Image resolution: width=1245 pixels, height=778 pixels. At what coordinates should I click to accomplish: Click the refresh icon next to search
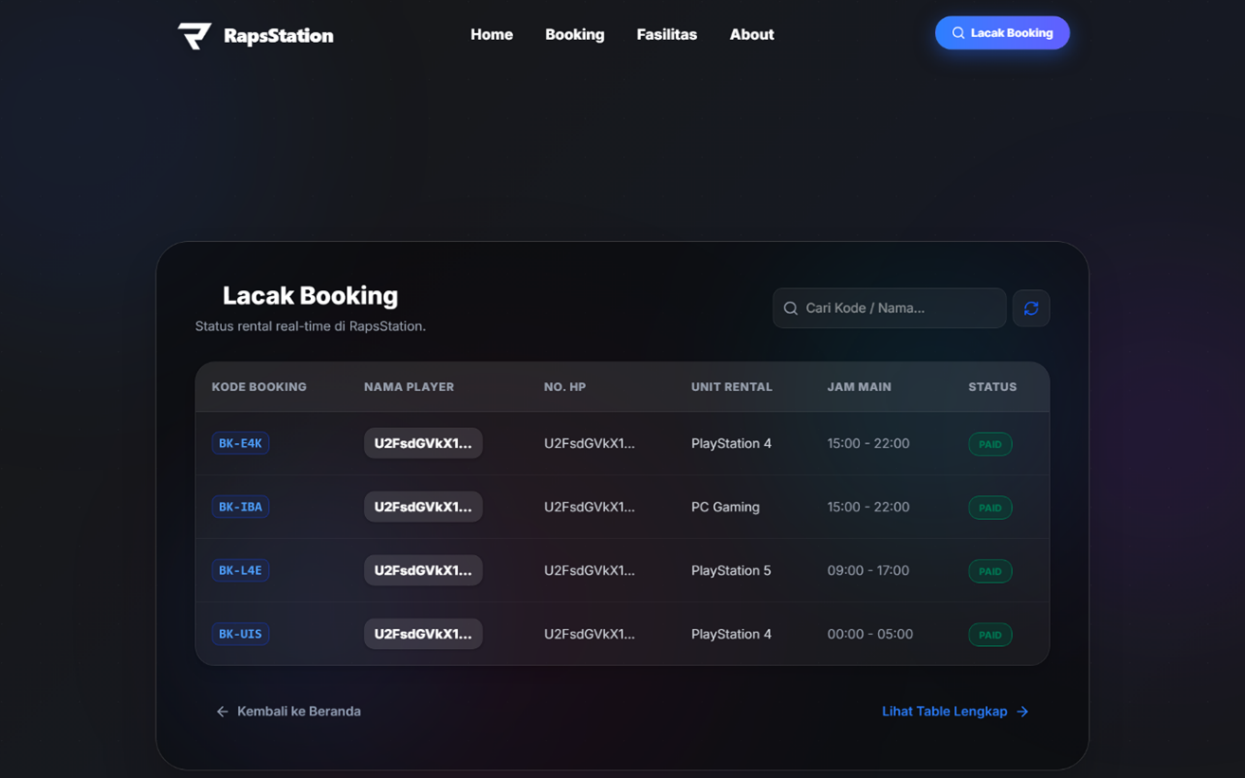[1031, 308]
